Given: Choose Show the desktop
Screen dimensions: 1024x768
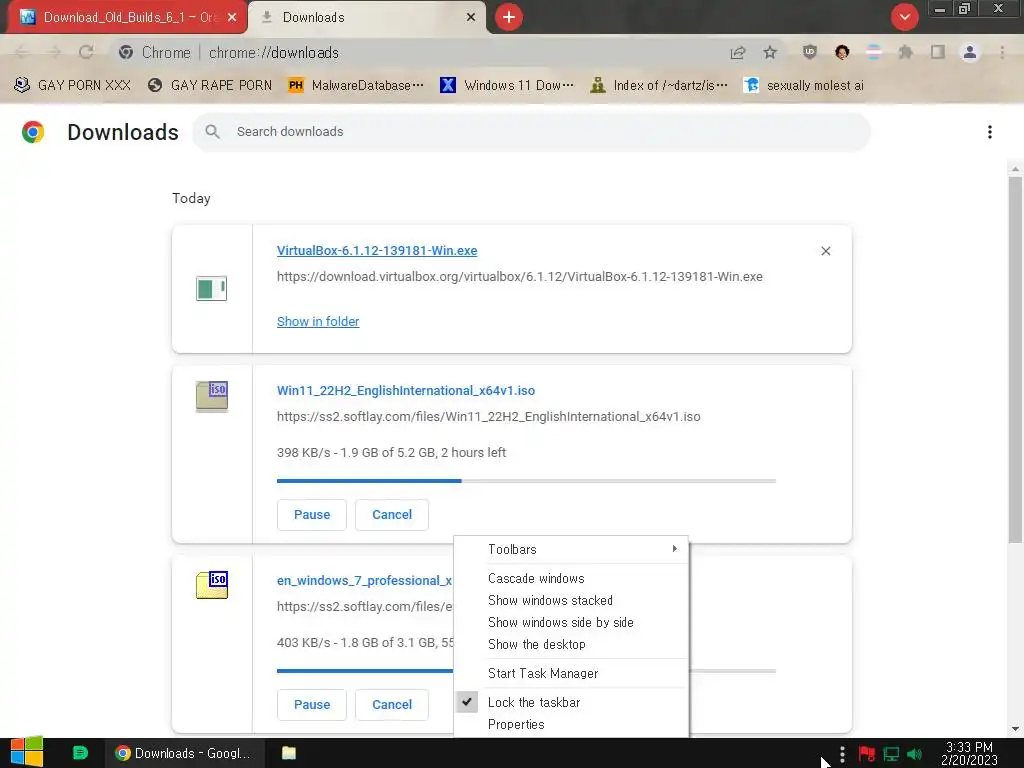Looking at the screenshot, I should tap(571, 645).
